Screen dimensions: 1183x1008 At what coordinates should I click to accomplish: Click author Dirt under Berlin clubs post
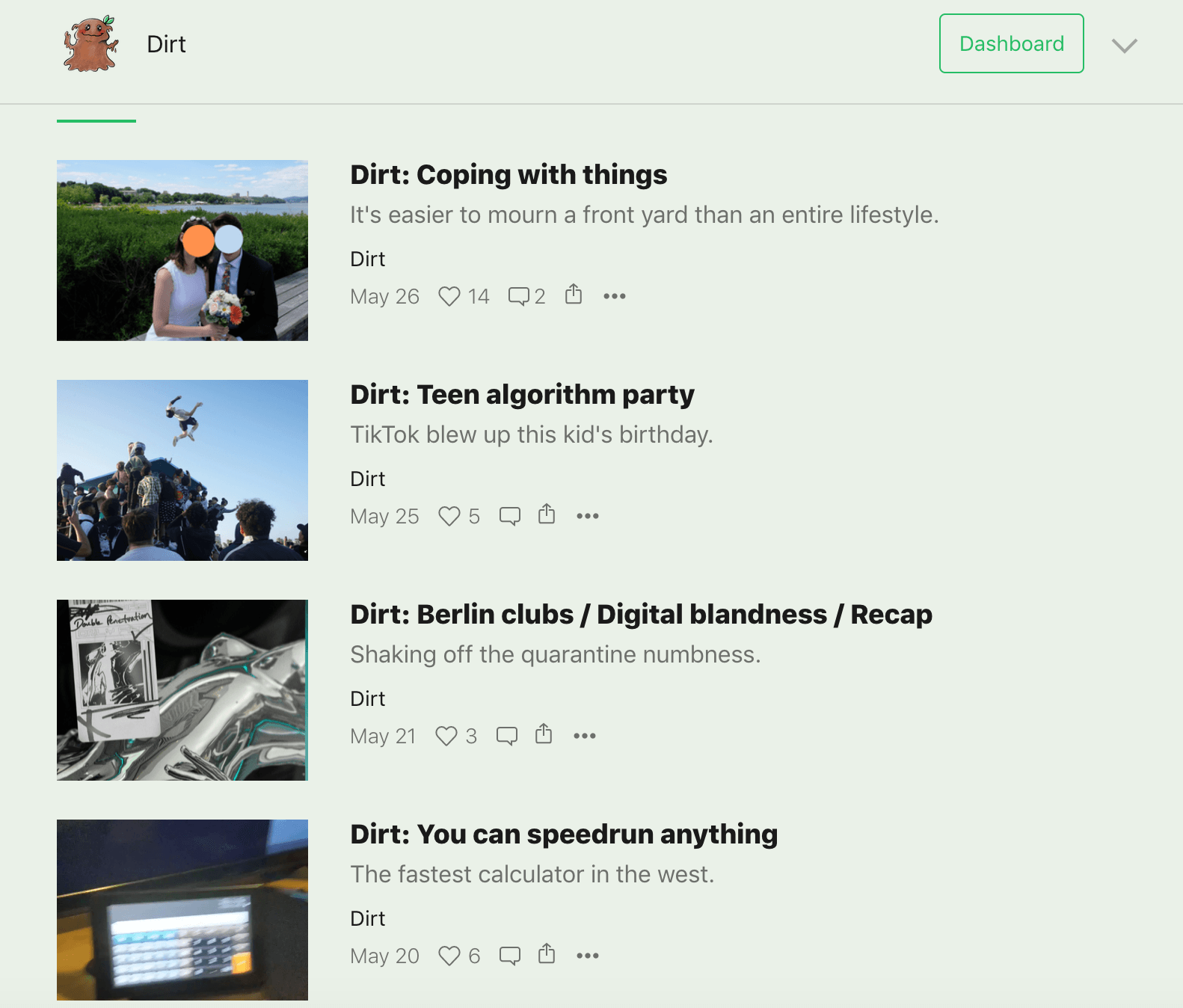tap(368, 698)
